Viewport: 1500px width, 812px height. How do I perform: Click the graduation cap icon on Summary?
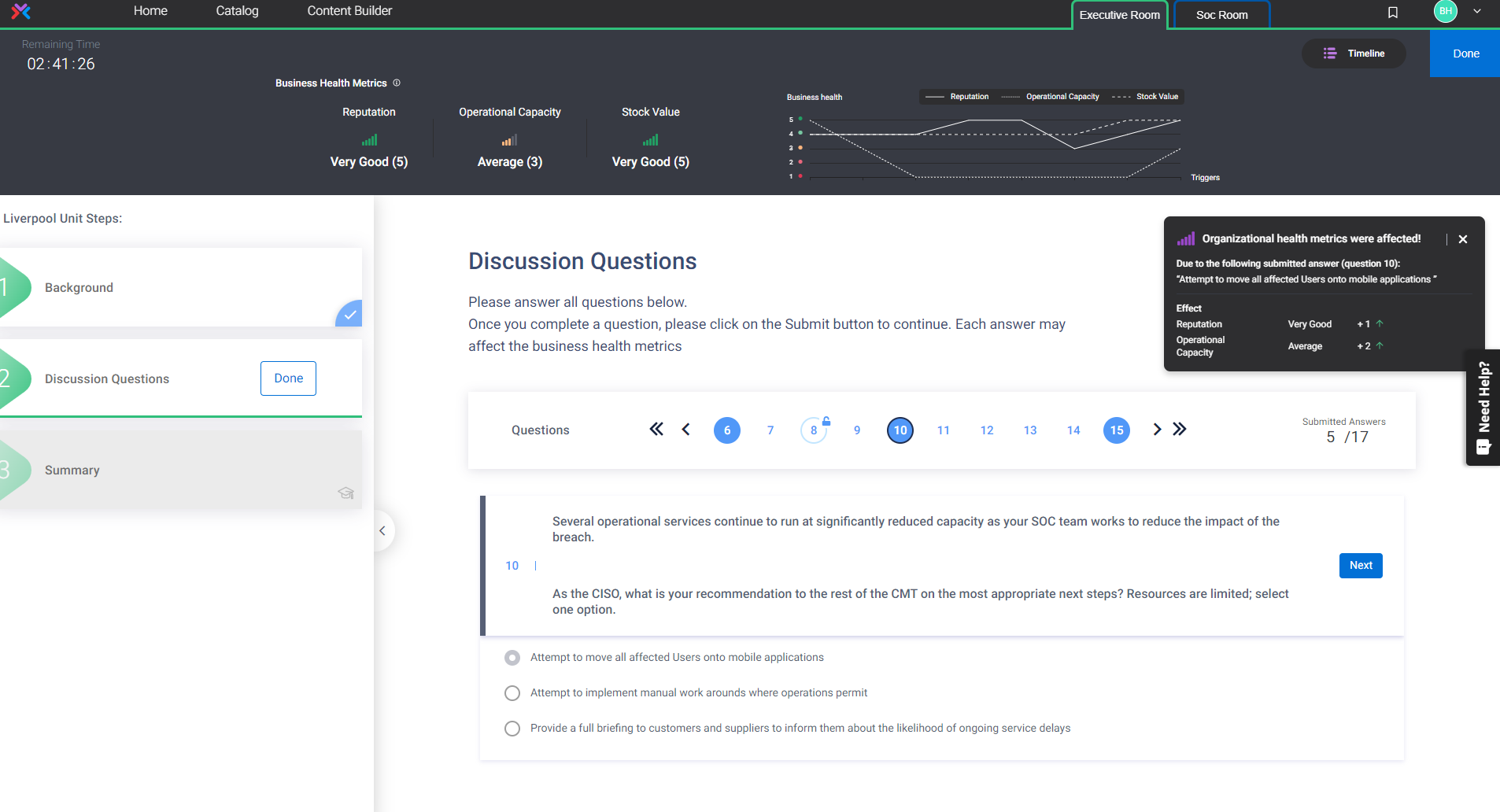click(345, 493)
